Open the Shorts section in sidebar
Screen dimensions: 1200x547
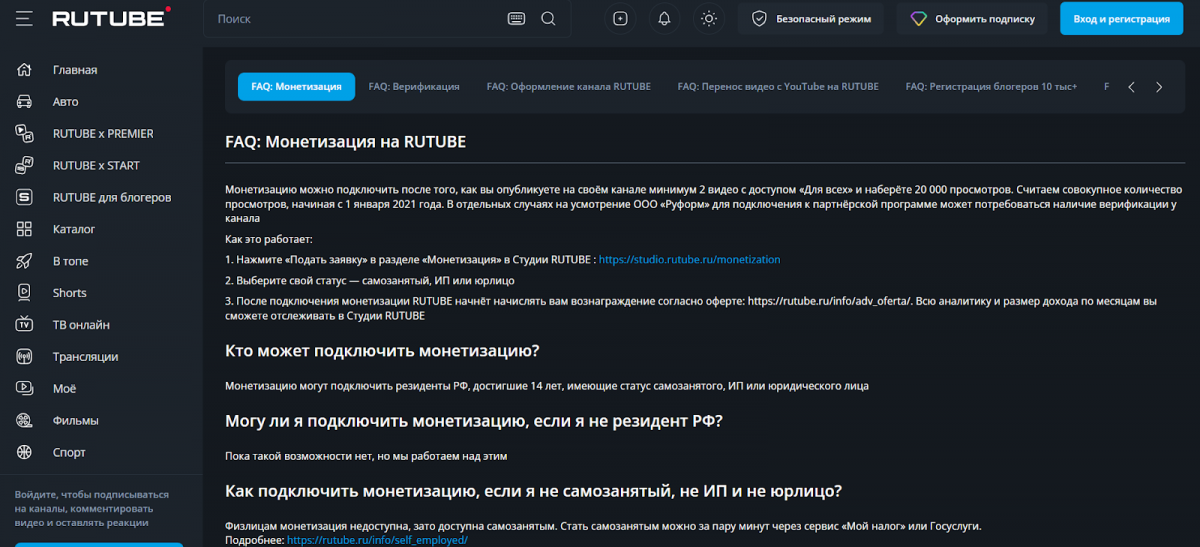tap(69, 293)
